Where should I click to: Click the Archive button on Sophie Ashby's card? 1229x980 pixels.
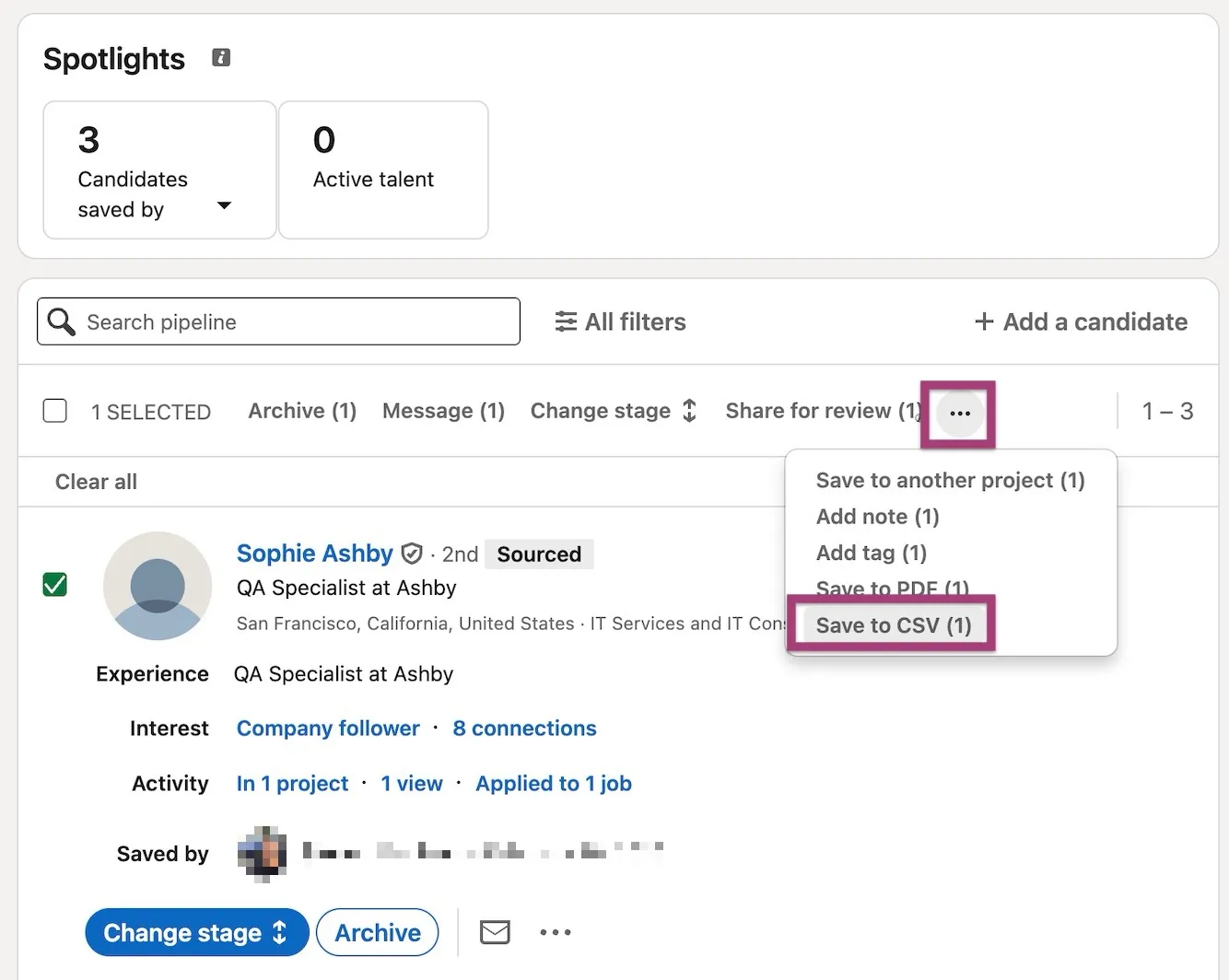[377, 932]
